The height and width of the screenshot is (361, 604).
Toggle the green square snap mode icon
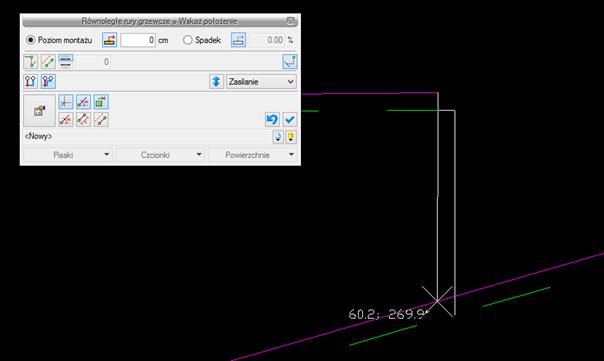pyautogui.click(x=101, y=102)
